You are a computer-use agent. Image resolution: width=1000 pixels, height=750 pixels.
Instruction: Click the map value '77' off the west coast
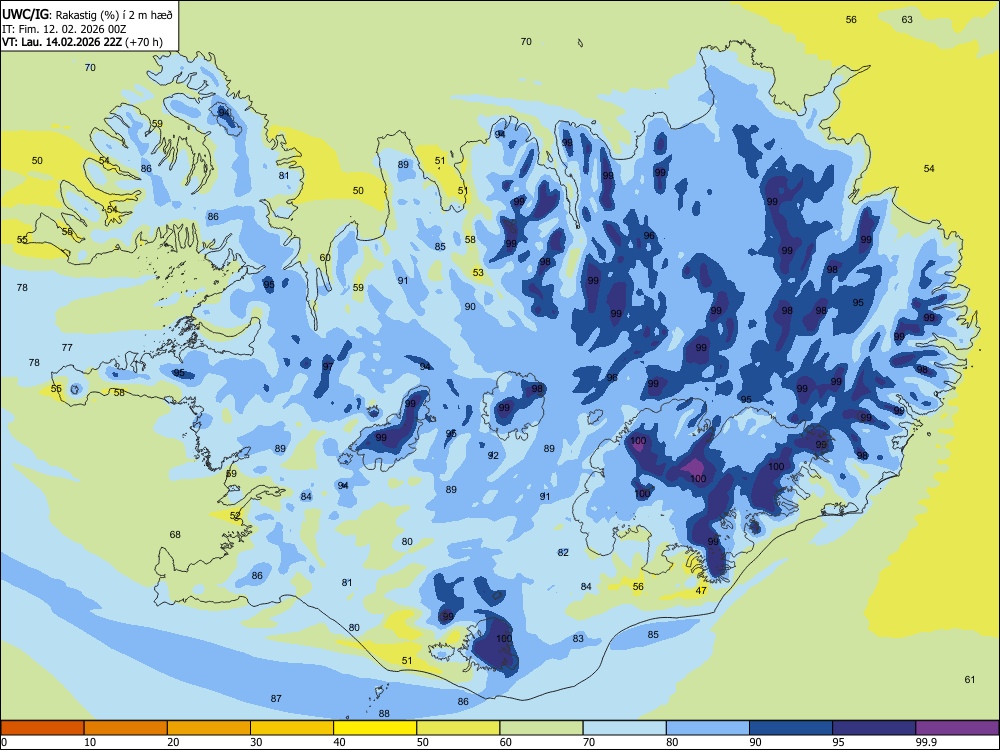pos(67,348)
